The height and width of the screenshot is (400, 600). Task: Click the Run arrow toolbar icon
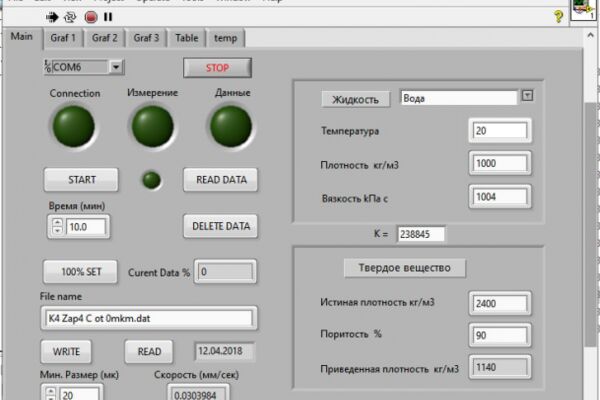click(x=52, y=17)
